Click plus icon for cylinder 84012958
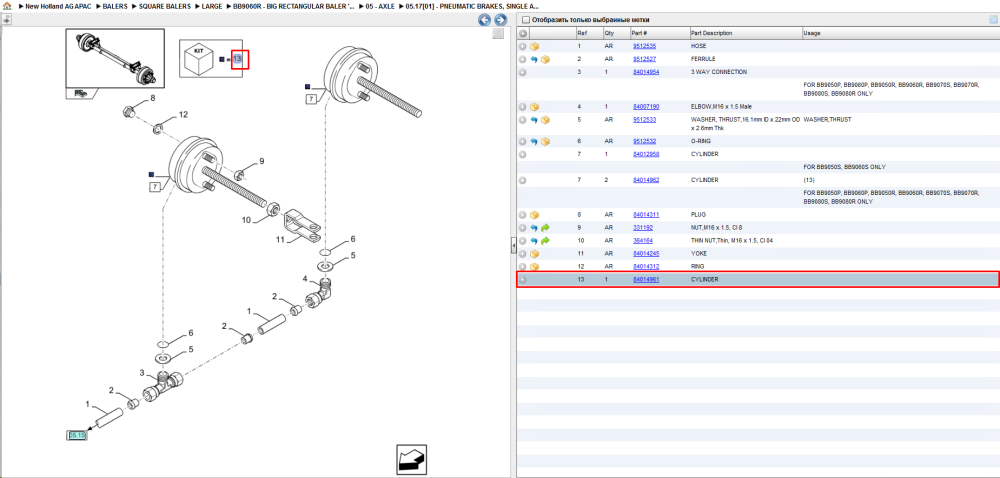 click(x=522, y=154)
